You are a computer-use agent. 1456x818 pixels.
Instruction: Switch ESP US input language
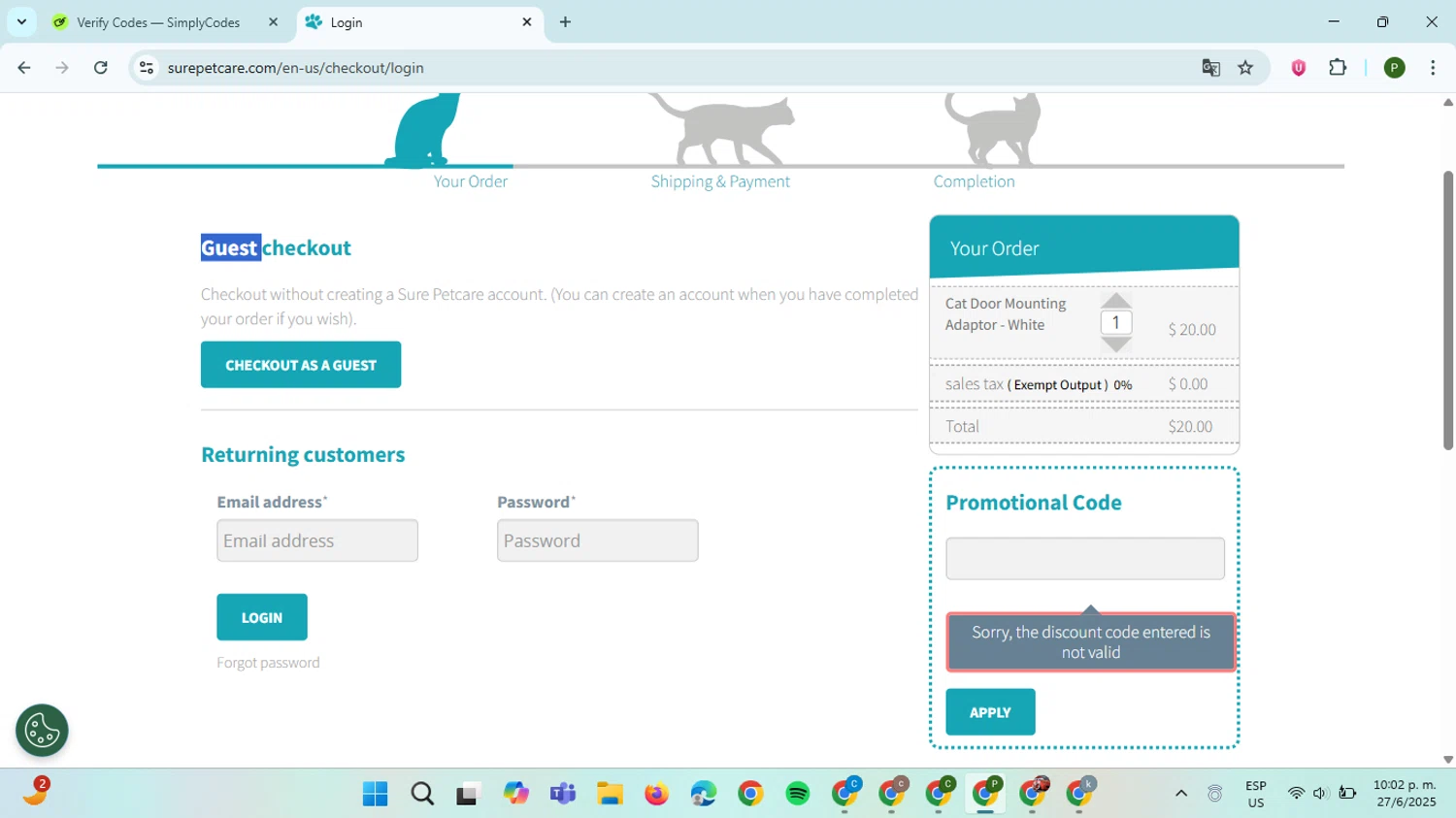[1256, 794]
